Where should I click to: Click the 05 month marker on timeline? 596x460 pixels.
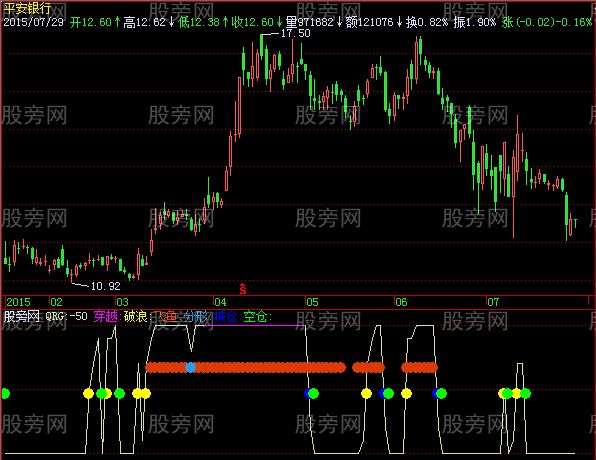(x=312, y=302)
